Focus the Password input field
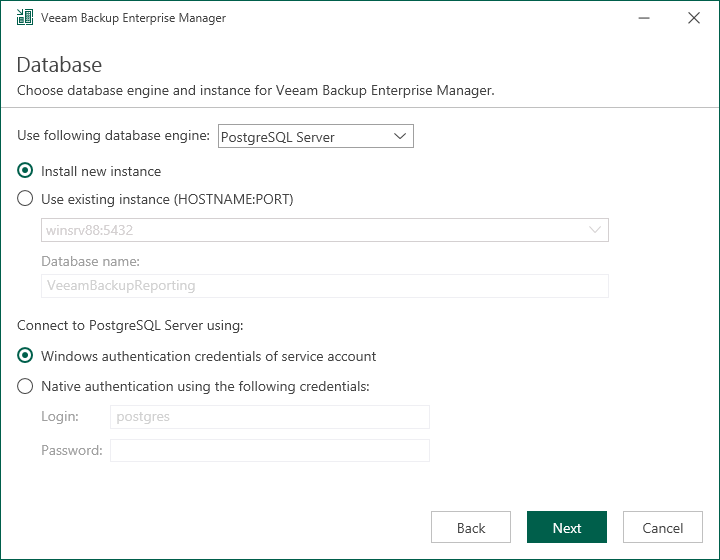Screen dimensions: 720x560 point(270,451)
